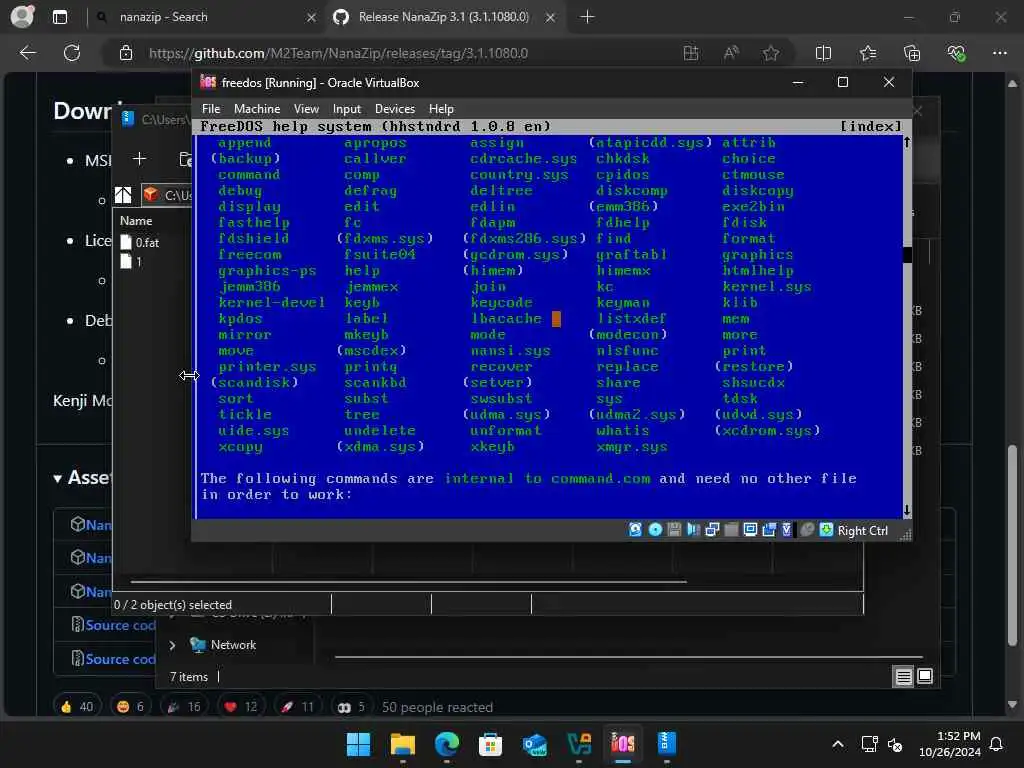Open the Windows Start menu
1024x768 pixels.
pos(358,744)
